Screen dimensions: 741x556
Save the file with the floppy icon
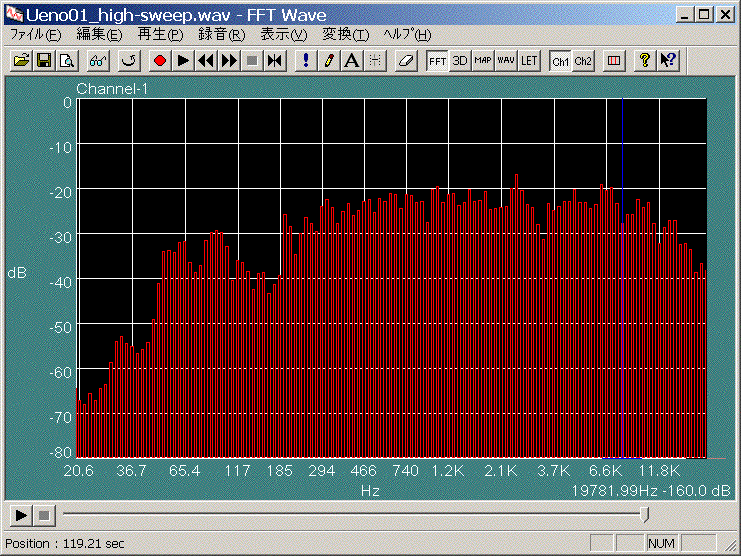tap(44, 61)
